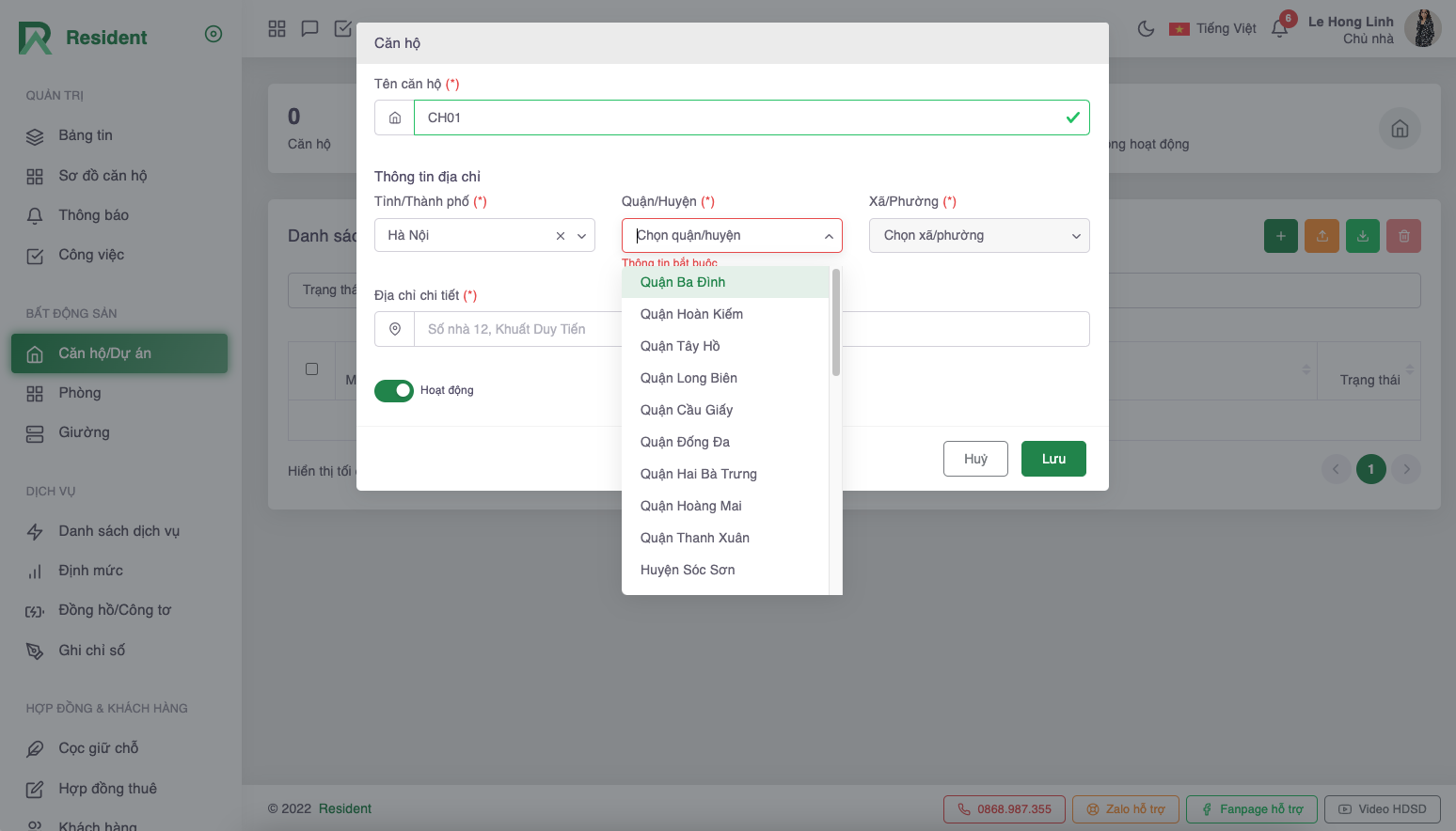This screenshot has height=831, width=1456.
Task: Click the sidebar collapse target icon
Action: click(x=214, y=34)
